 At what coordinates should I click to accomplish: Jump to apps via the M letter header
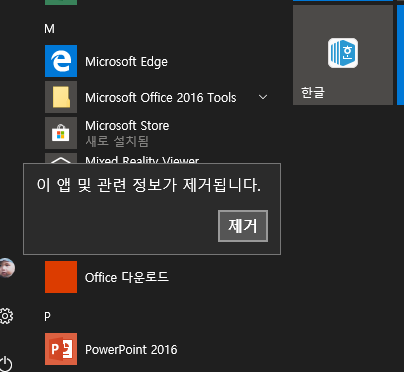[49, 29]
